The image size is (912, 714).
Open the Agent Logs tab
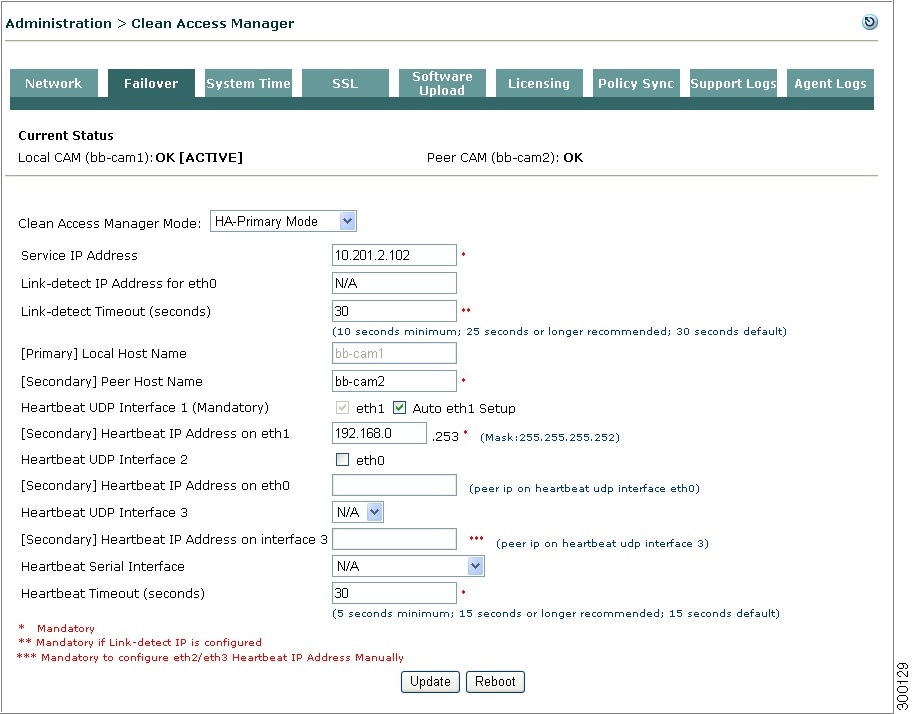pos(830,83)
